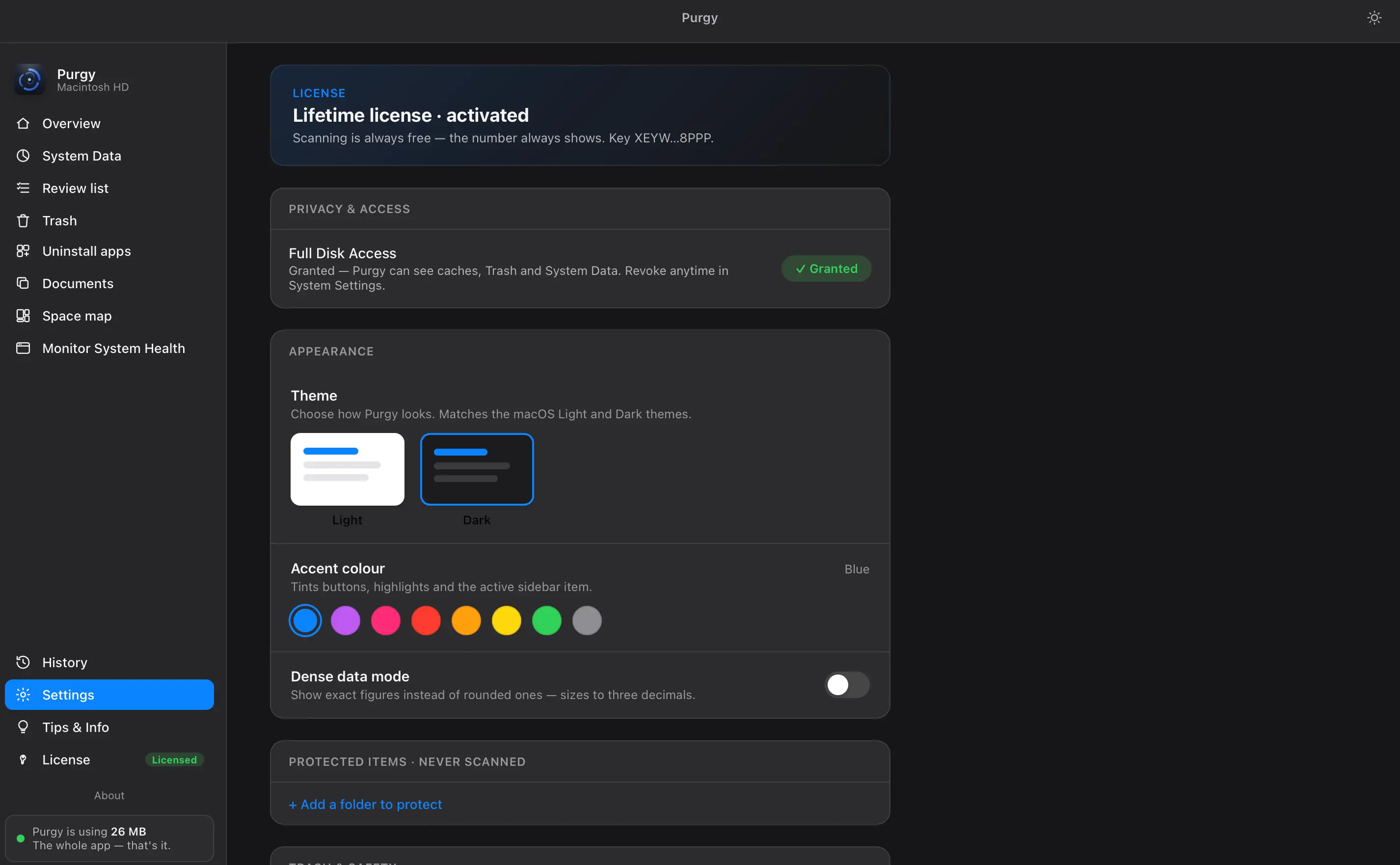Screen dimensions: 1400x865
Task: Choose the yellow accent colour
Action: [507, 621]
